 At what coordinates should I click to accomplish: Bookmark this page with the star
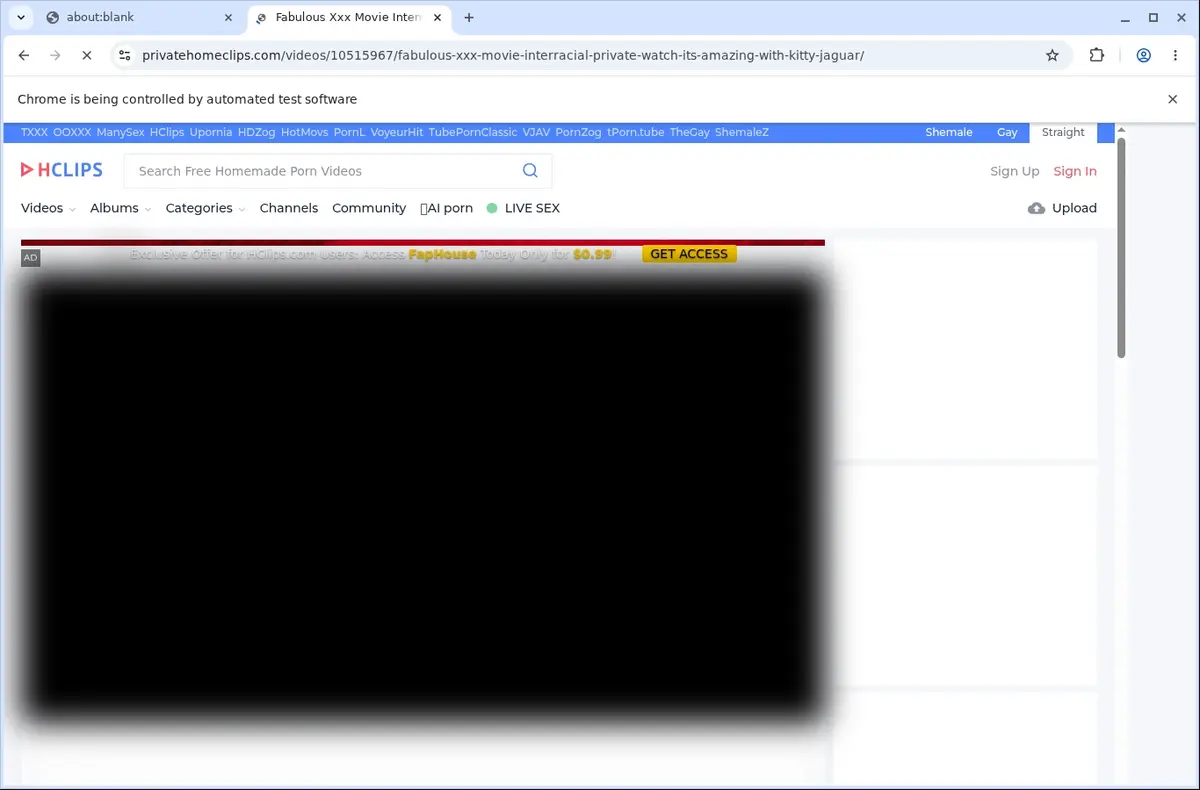tap(1052, 55)
